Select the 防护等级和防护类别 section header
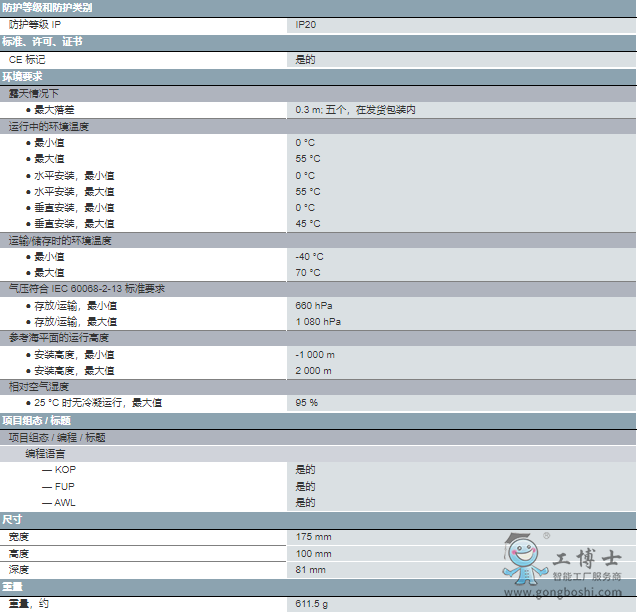Image resolution: width=637 pixels, height=612 pixels. click(47, 7)
